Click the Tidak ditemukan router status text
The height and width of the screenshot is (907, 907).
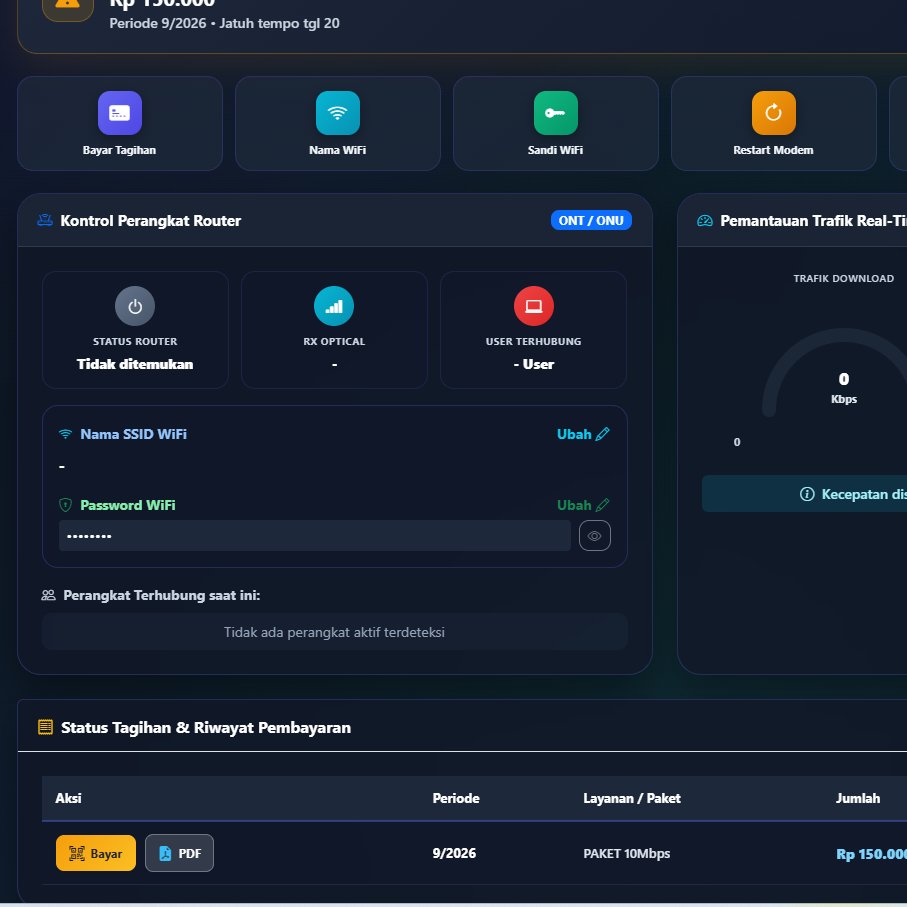point(135,364)
